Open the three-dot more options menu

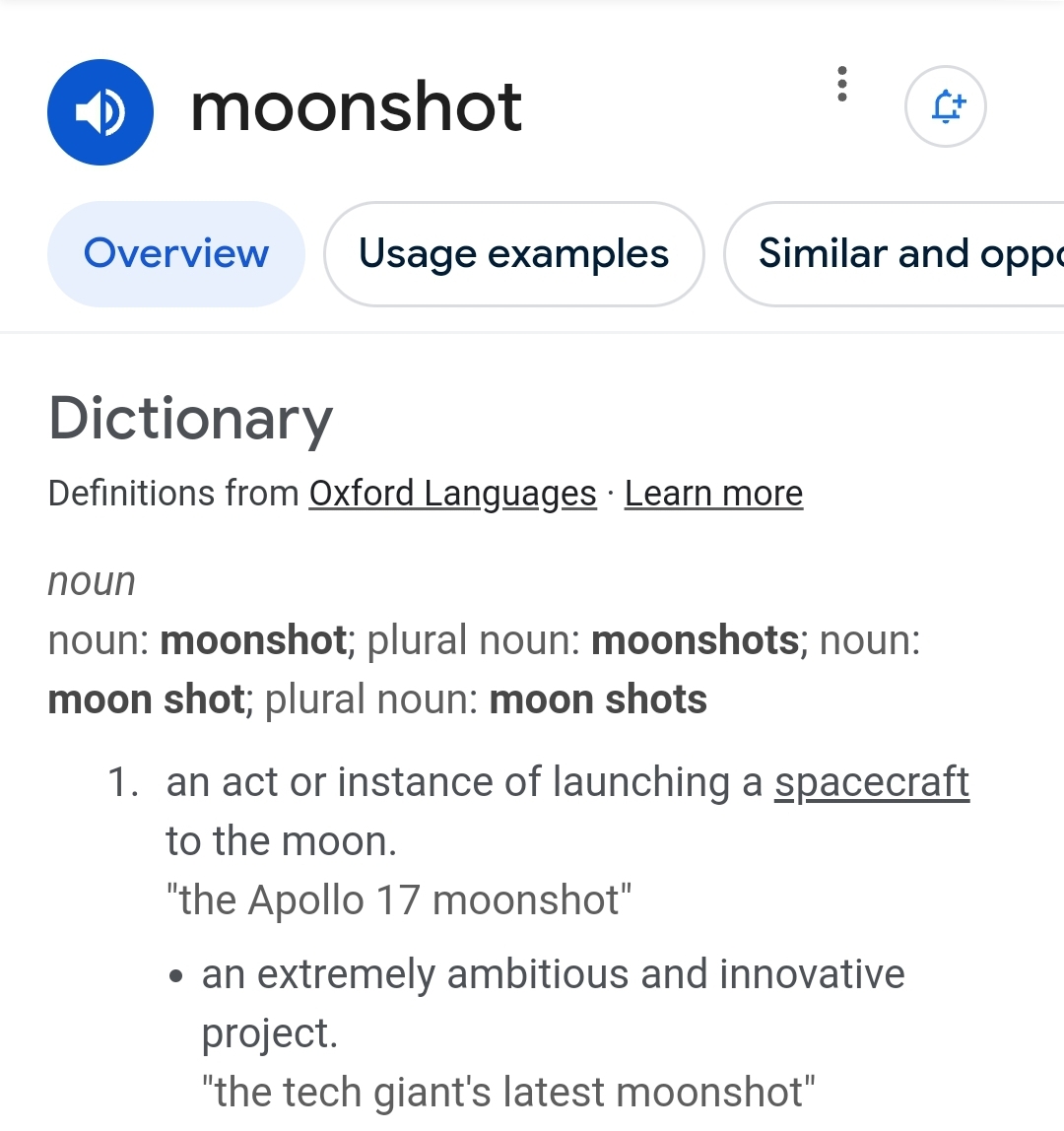point(841,85)
